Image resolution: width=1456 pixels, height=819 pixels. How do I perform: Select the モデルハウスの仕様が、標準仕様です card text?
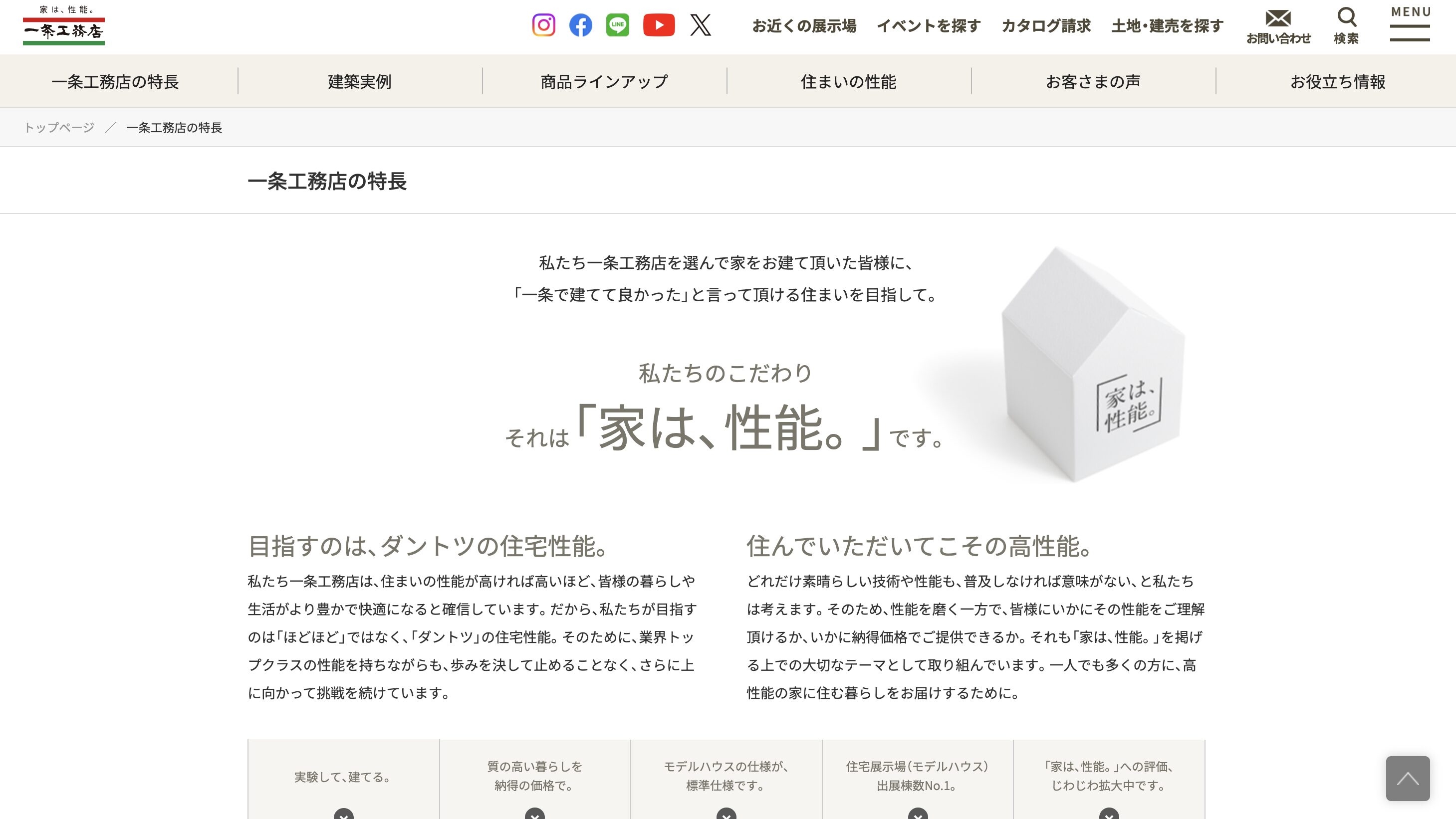pyautogui.click(x=727, y=776)
